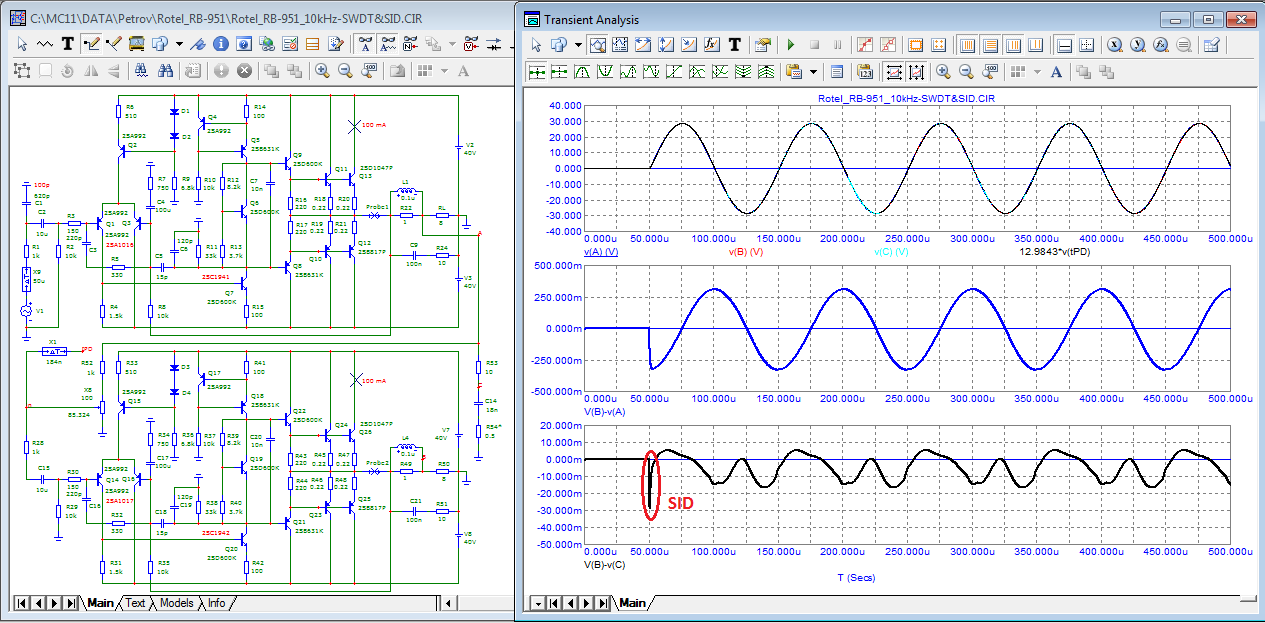The image size is (1265, 623).
Task: Click the Text mode 'T' schematic tool
Action: tap(68, 44)
